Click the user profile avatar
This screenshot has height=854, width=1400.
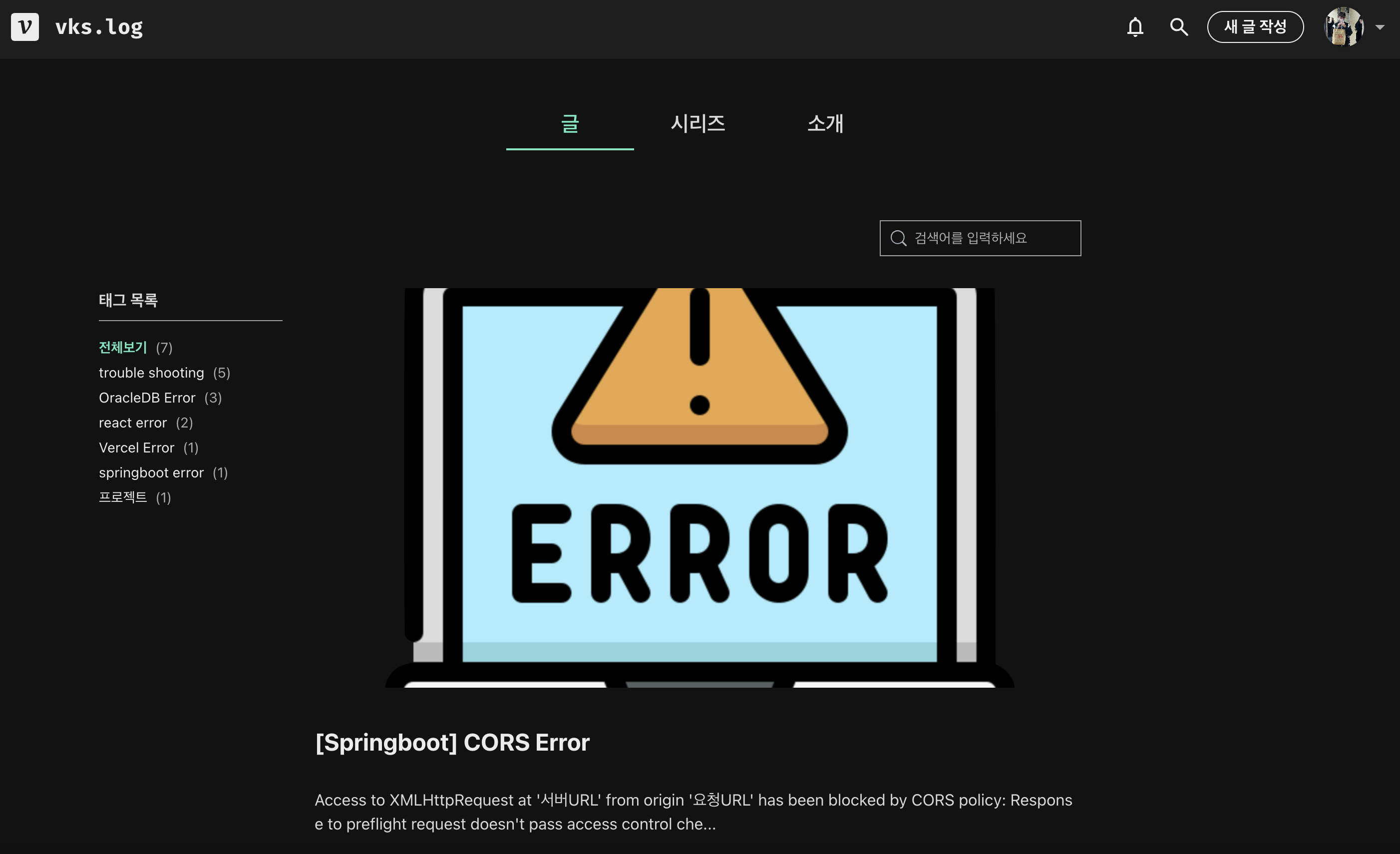pos(1343,26)
